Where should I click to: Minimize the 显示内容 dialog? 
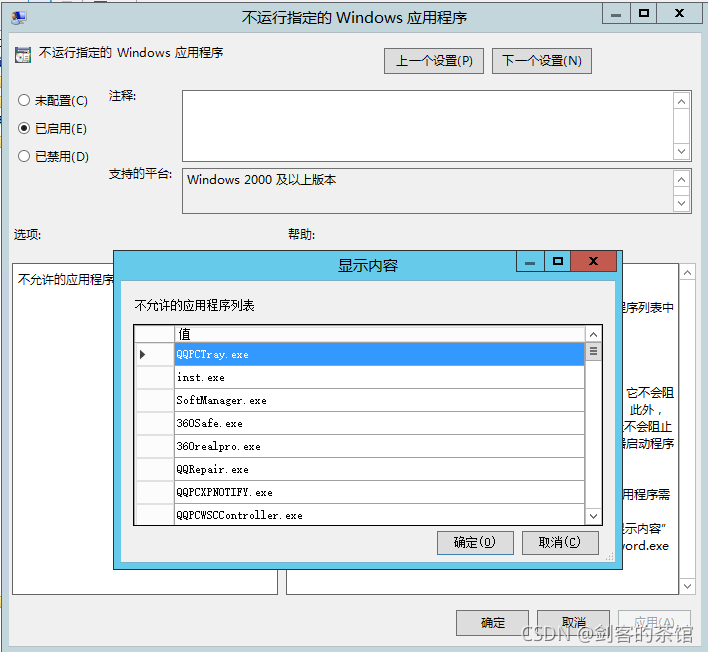(x=531, y=261)
